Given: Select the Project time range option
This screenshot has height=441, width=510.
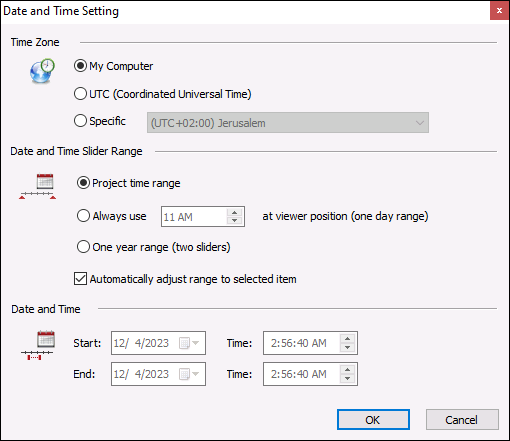Looking at the screenshot, I should click(x=128, y=183).
